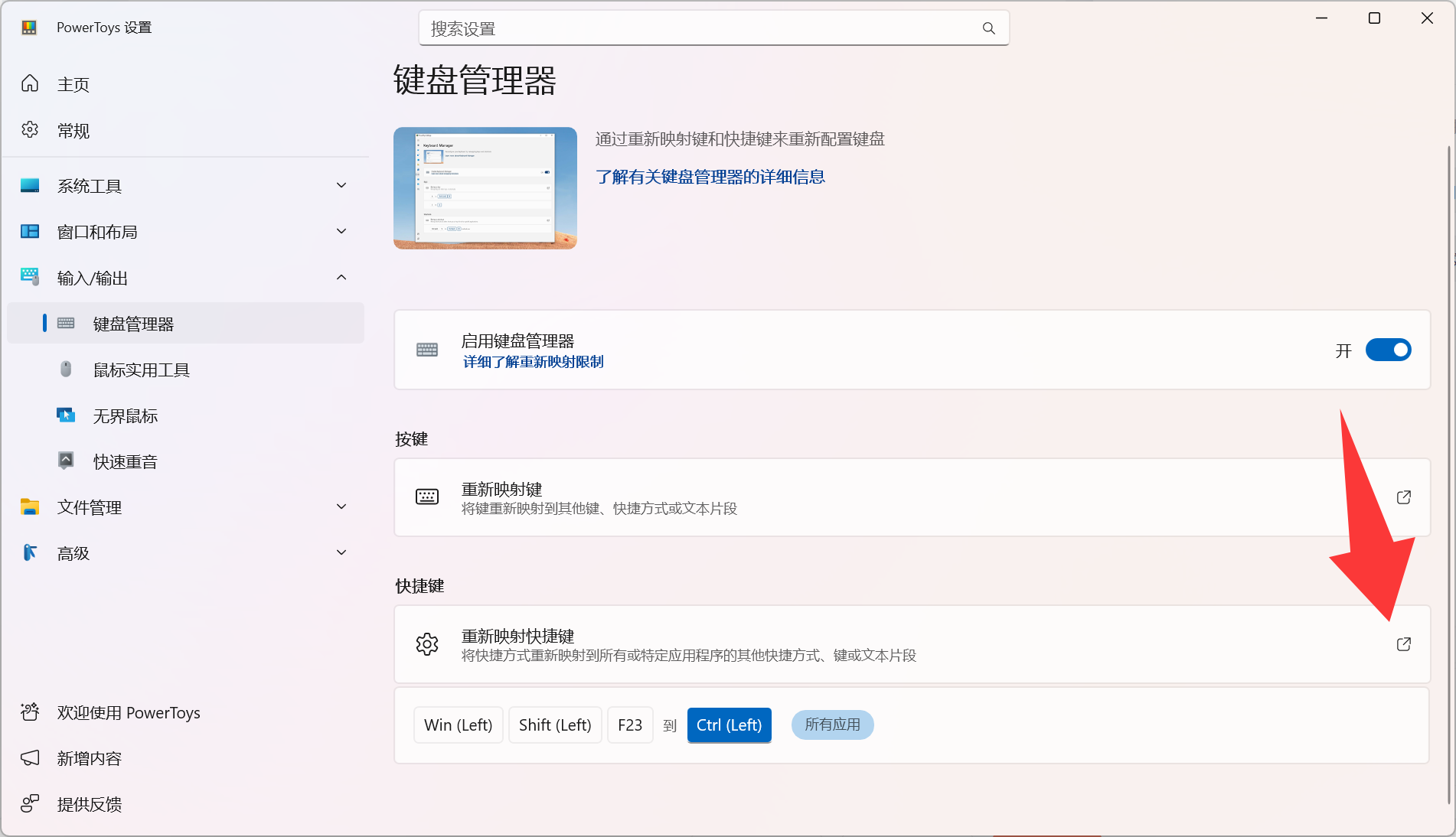Click the Ctrl (Left) target key chip
Screen dimensions: 1456x837
[x=729, y=725]
